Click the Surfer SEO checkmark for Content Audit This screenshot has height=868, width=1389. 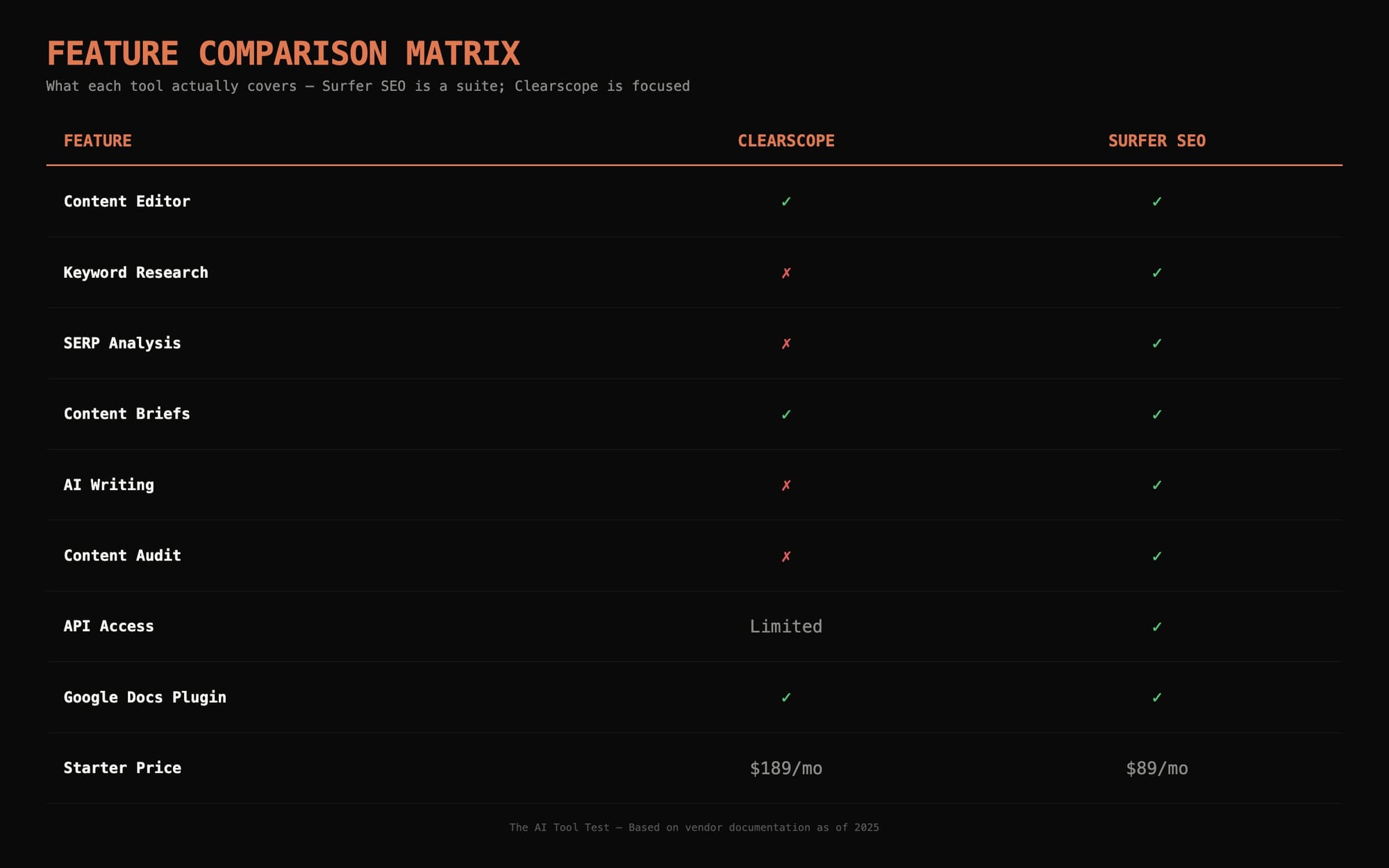pos(1157,556)
